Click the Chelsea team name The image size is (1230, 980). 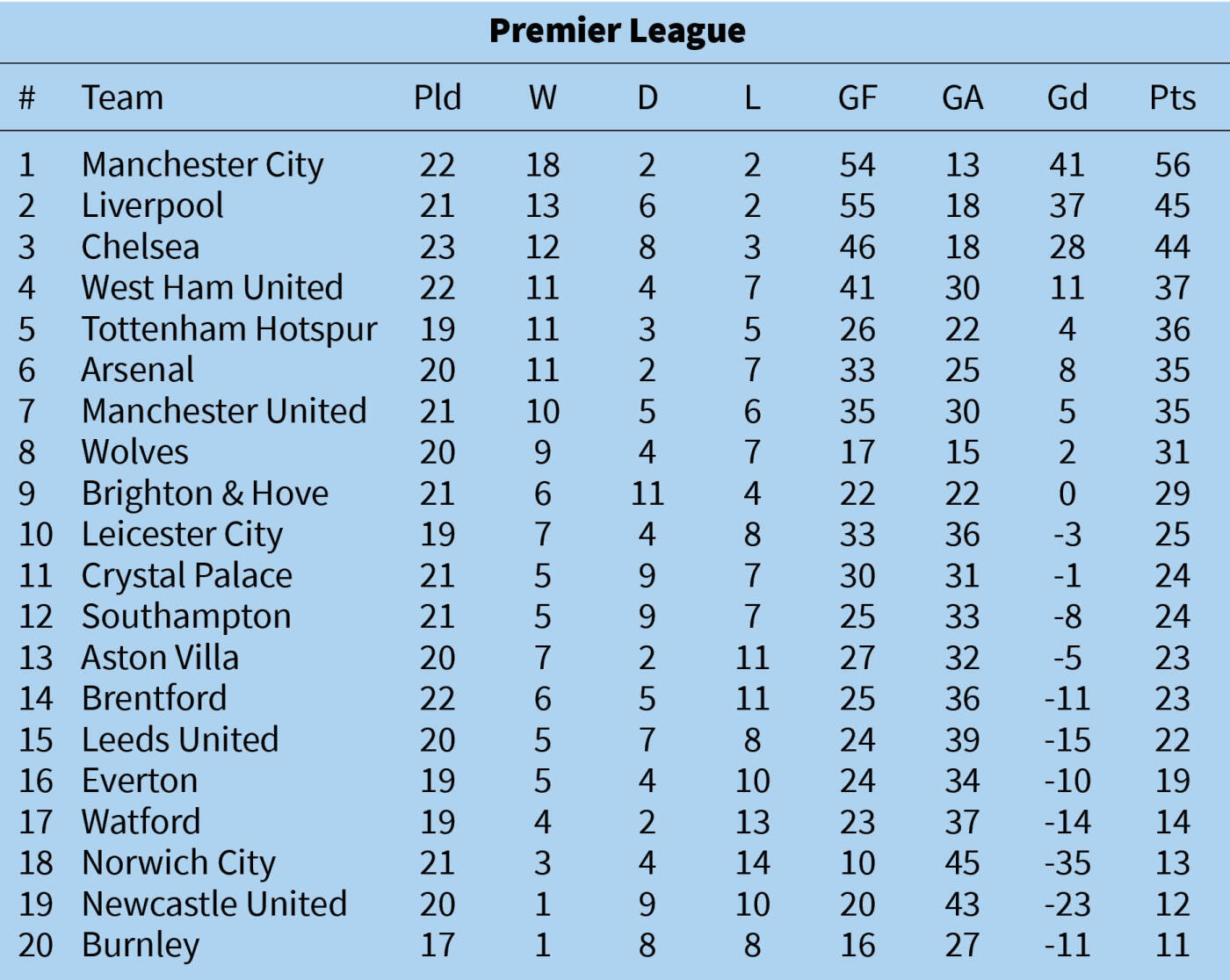[141, 247]
